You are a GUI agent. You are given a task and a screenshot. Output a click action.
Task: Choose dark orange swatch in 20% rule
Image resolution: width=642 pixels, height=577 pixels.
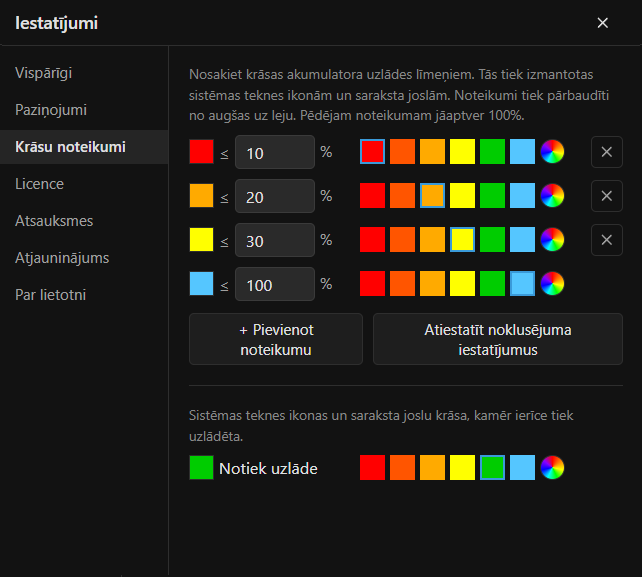[x=402, y=195]
